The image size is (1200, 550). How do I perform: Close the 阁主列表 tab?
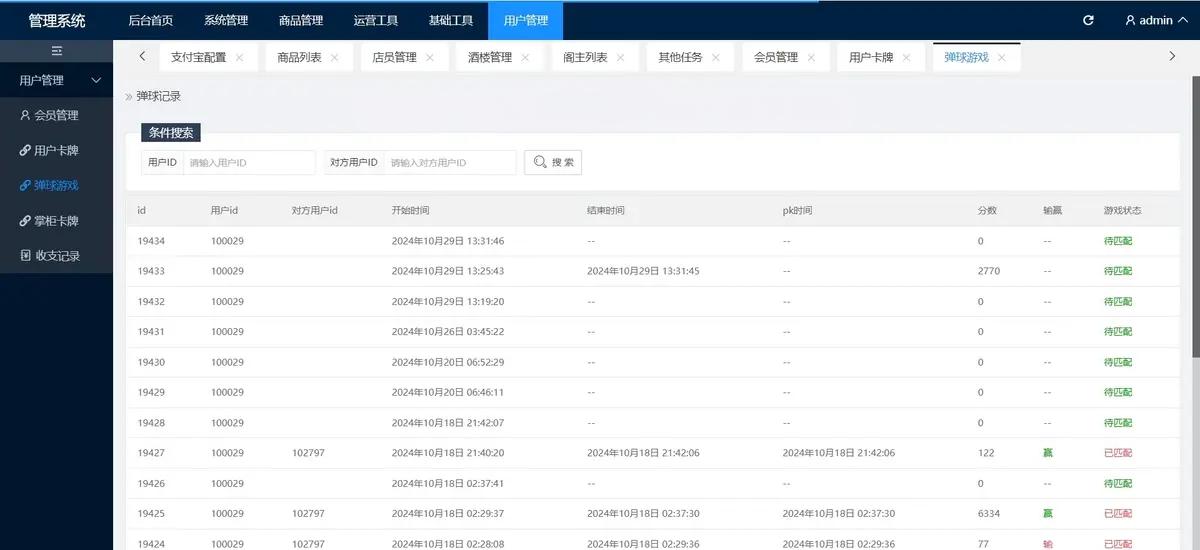[621, 58]
